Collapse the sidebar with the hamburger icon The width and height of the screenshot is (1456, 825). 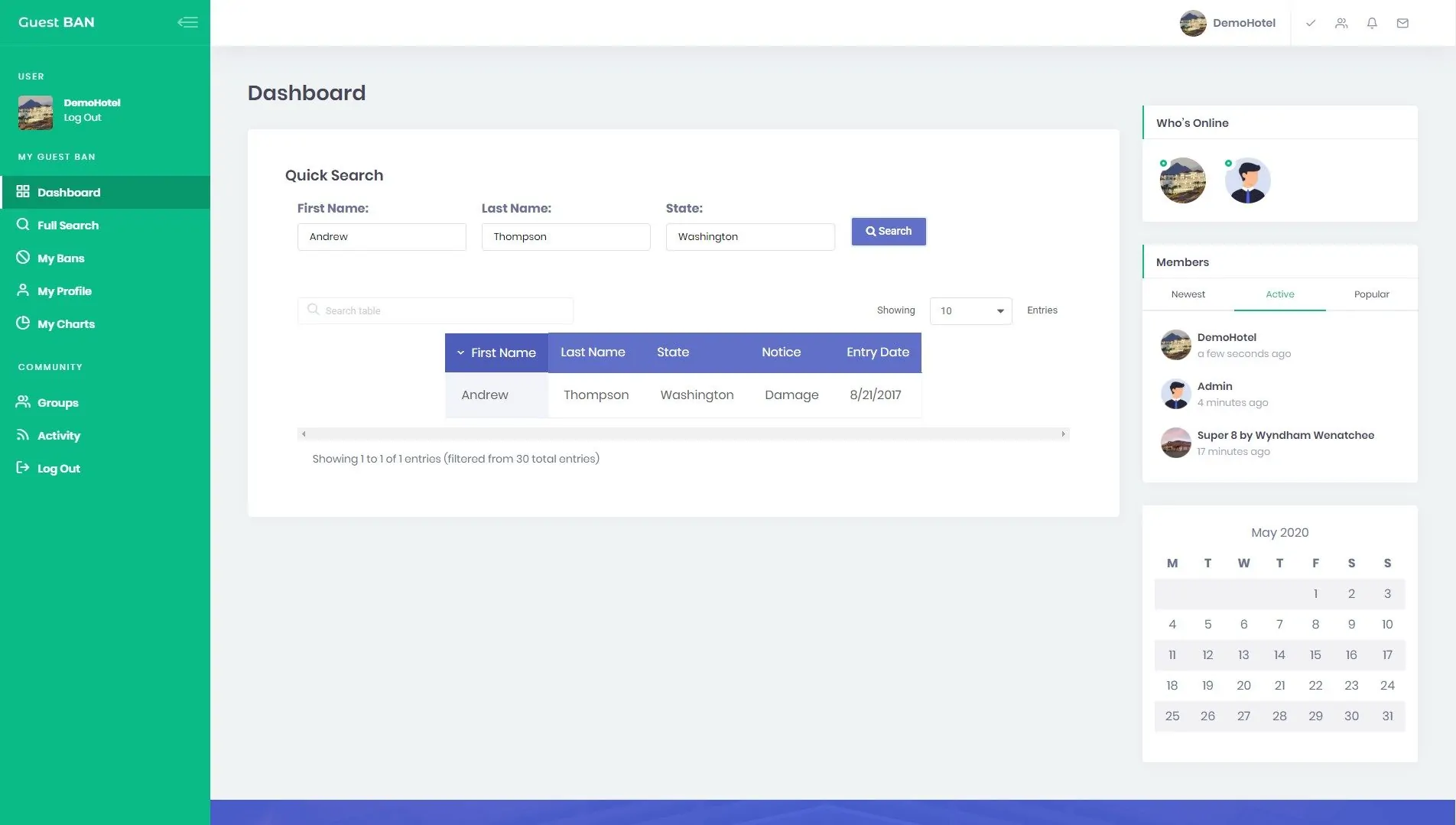[x=187, y=22]
